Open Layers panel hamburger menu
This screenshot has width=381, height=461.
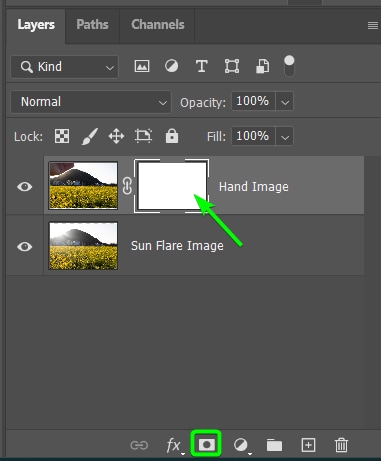(x=373, y=25)
